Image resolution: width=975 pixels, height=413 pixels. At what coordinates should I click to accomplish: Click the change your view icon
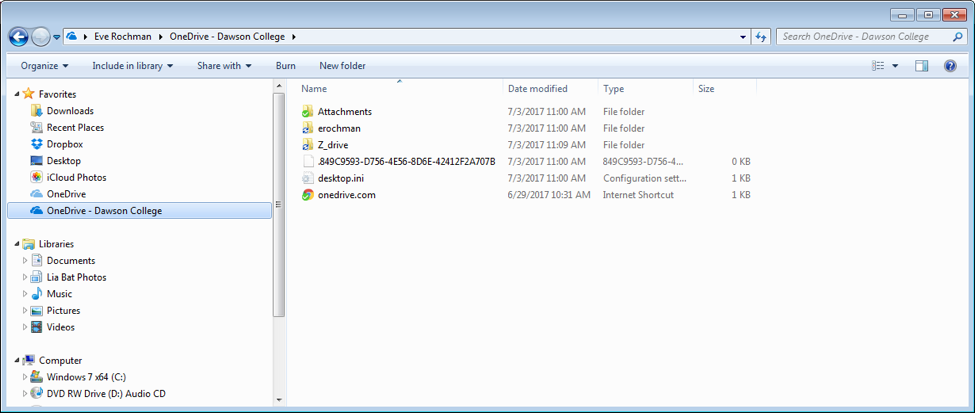click(878, 65)
